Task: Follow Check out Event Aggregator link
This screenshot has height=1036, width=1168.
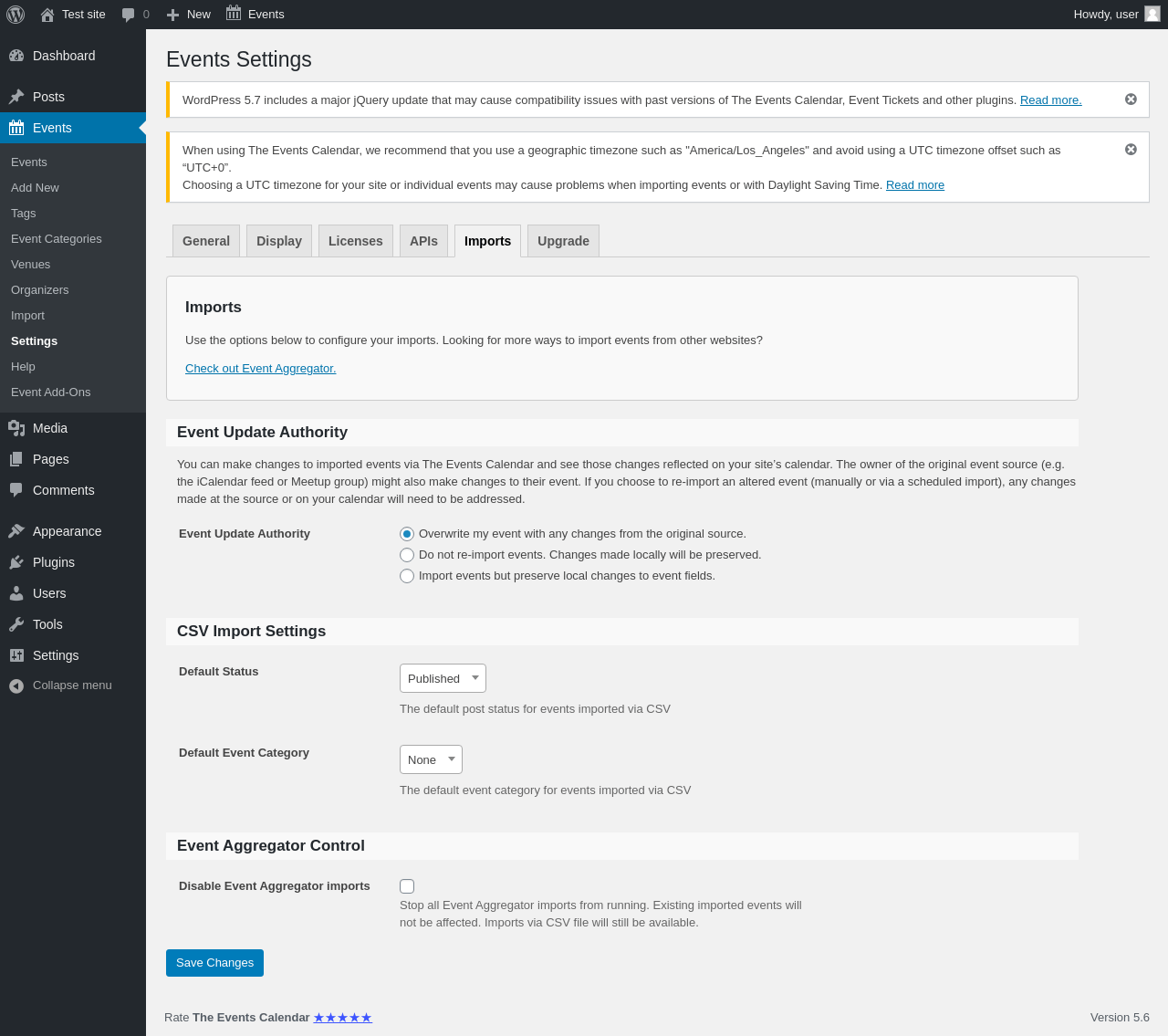Action: 260,369
